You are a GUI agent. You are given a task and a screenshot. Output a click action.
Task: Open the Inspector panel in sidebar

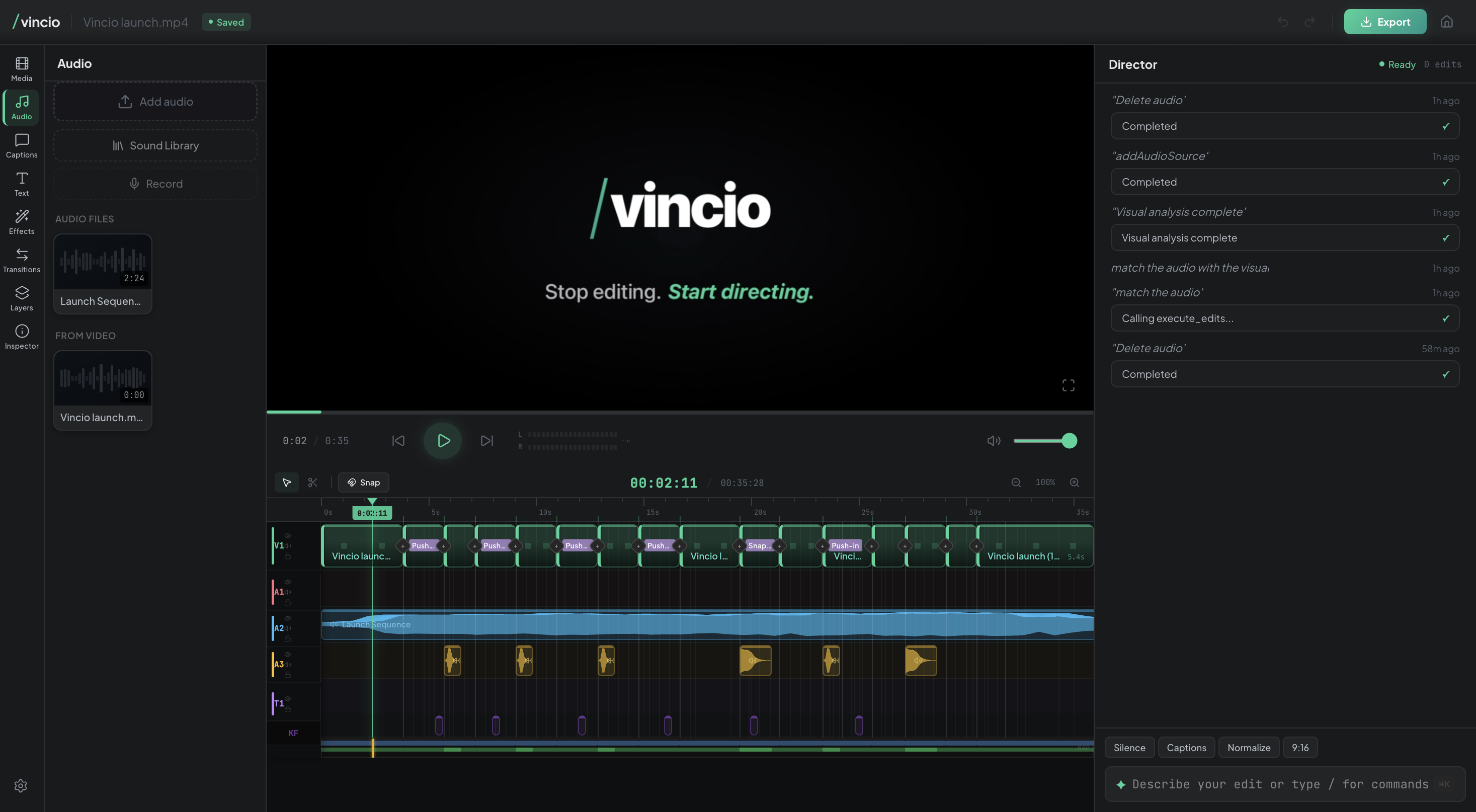click(x=22, y=337)
